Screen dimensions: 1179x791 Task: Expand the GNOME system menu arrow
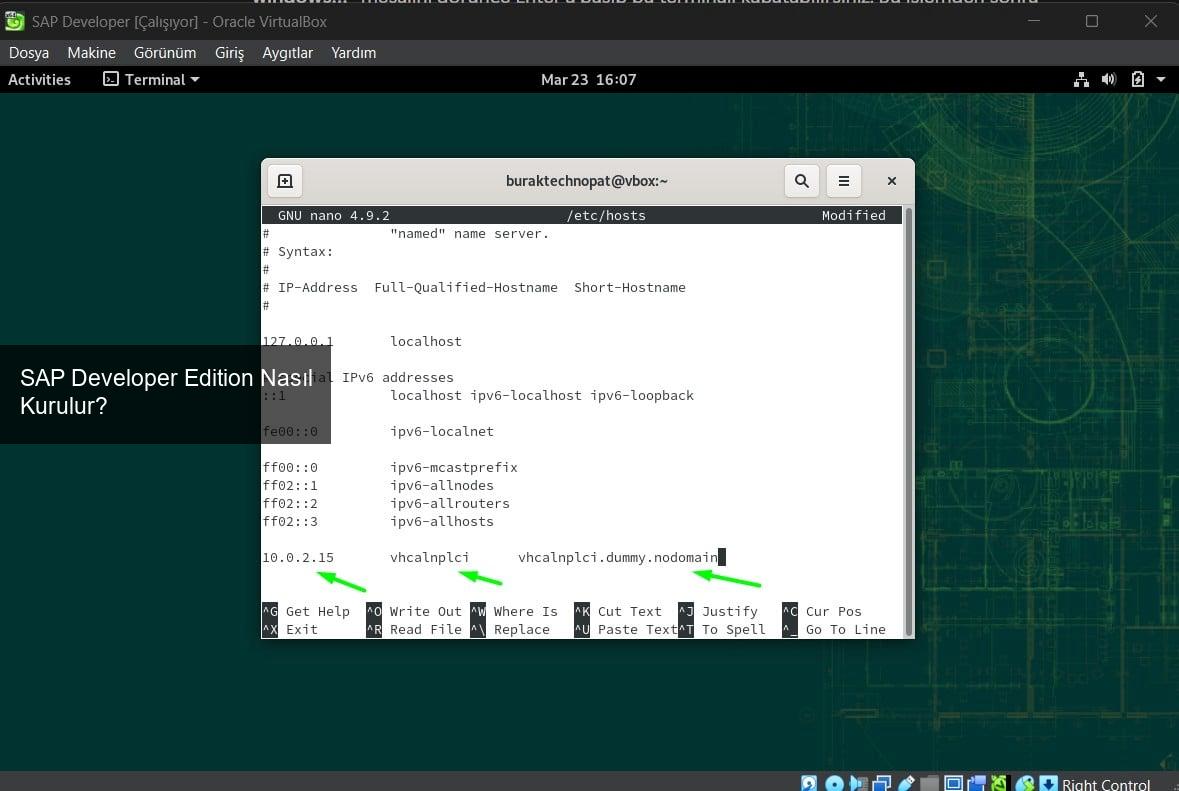click(x=1161, y=80)
